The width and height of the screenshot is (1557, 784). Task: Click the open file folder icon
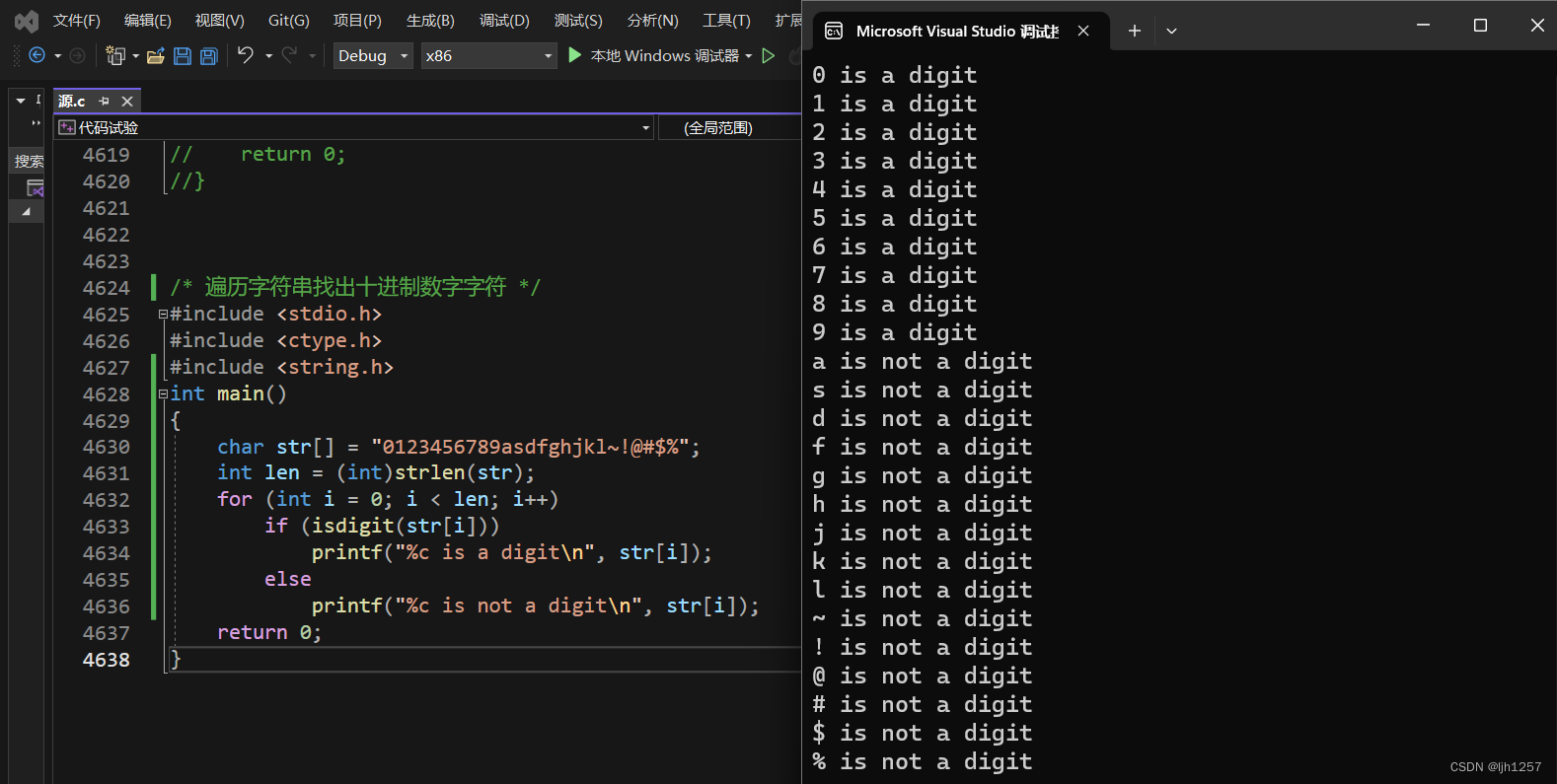point(155,56)
